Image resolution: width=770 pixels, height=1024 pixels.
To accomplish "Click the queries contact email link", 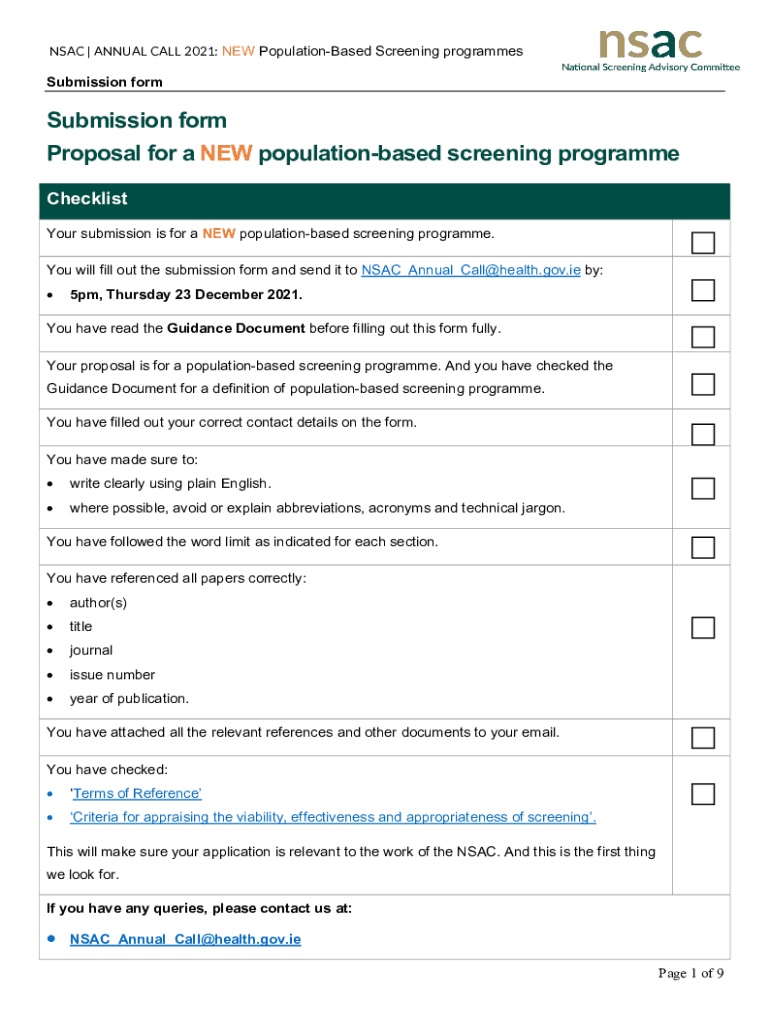I will coord(185,940).
